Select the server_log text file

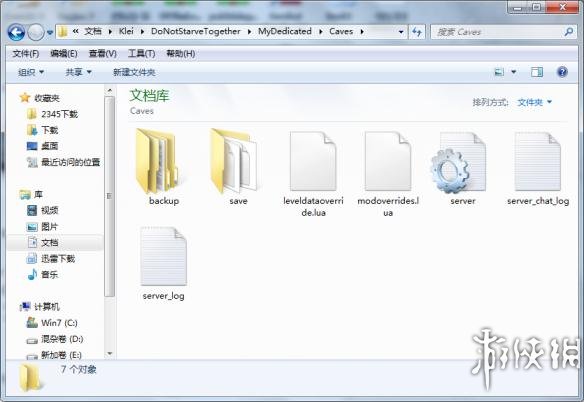164,256
